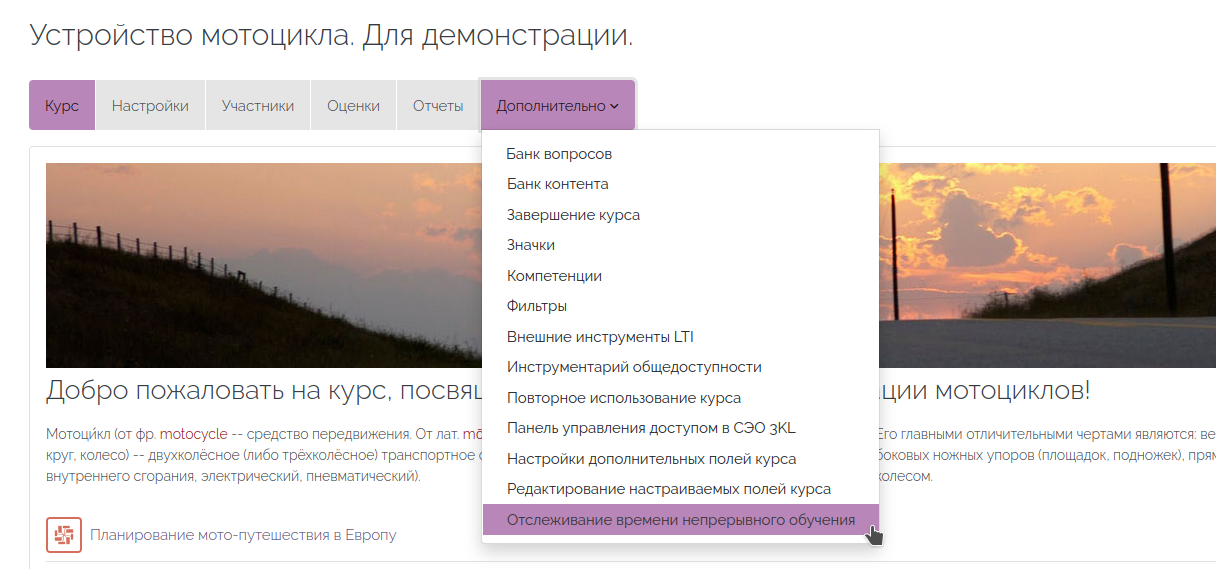Switch to the Настройки tab
This screenshot has height=569, width=1216.
click(150, 106)
